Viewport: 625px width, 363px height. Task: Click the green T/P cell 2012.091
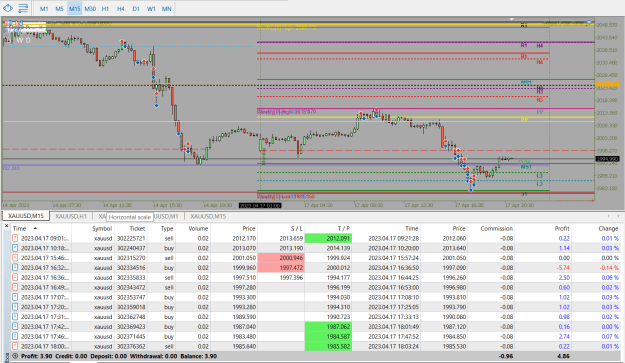[328, 238]
